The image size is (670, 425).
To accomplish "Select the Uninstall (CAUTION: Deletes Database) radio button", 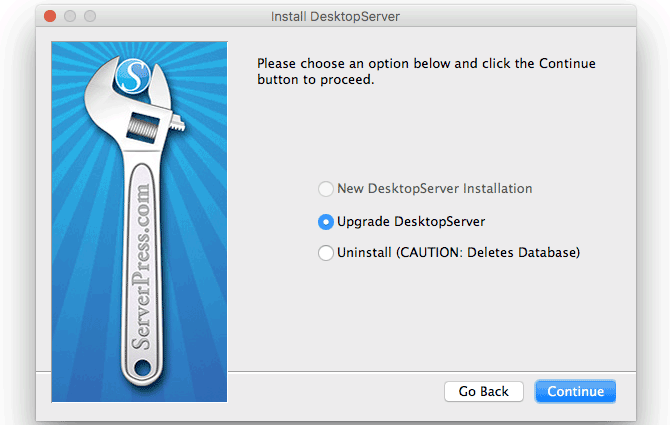I will pyautogui.click(x=326, y=252).
